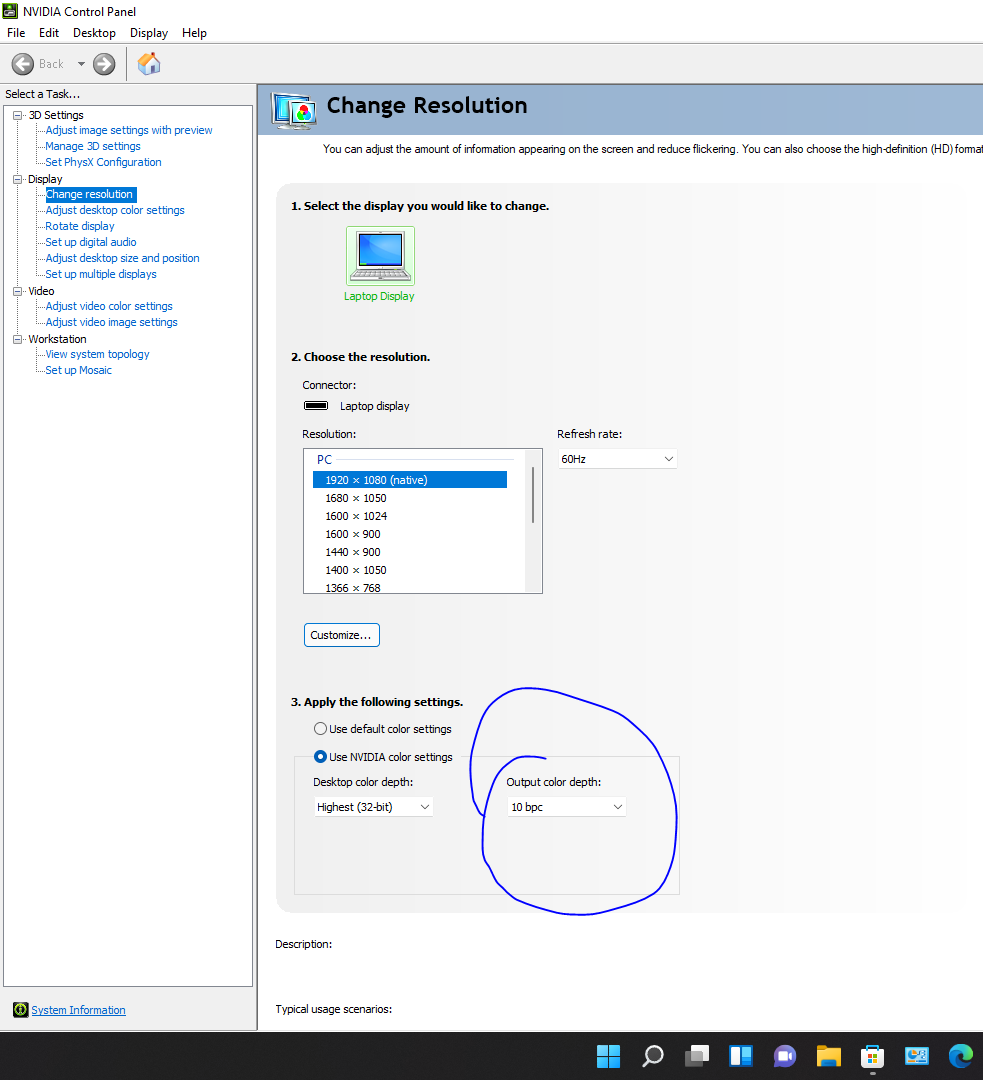Viewport: 983px width, 1080px height.
Task: Open Adjust desktop color settings
Action: [x=115, y=210]
